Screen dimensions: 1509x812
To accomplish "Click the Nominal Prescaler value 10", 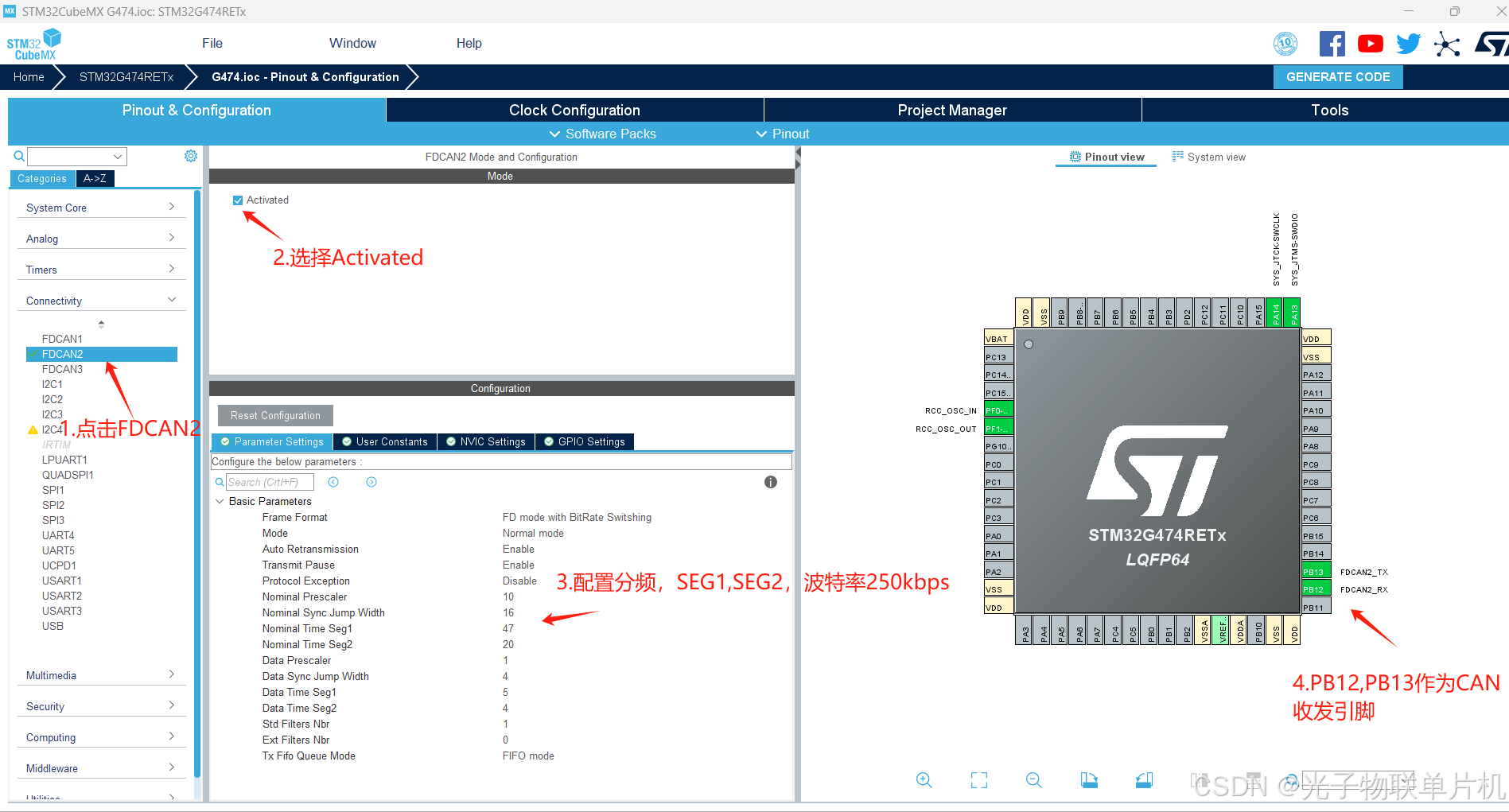I will coord(508,596).
